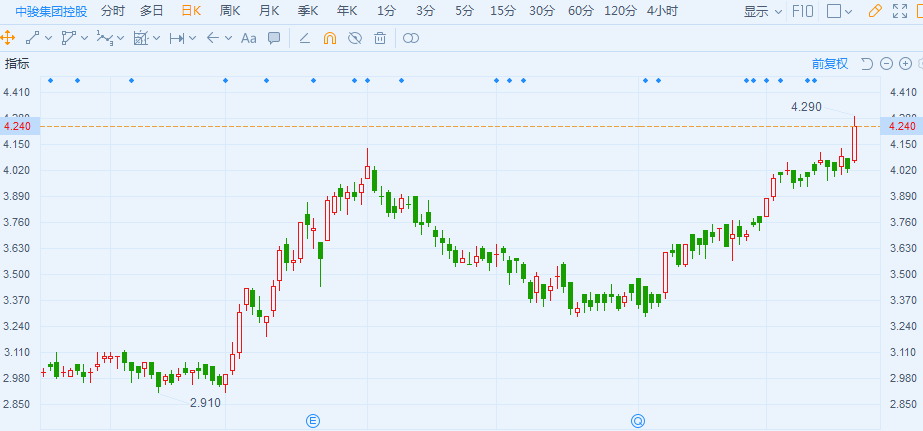Select the 15分 period

tap(503, 11)
